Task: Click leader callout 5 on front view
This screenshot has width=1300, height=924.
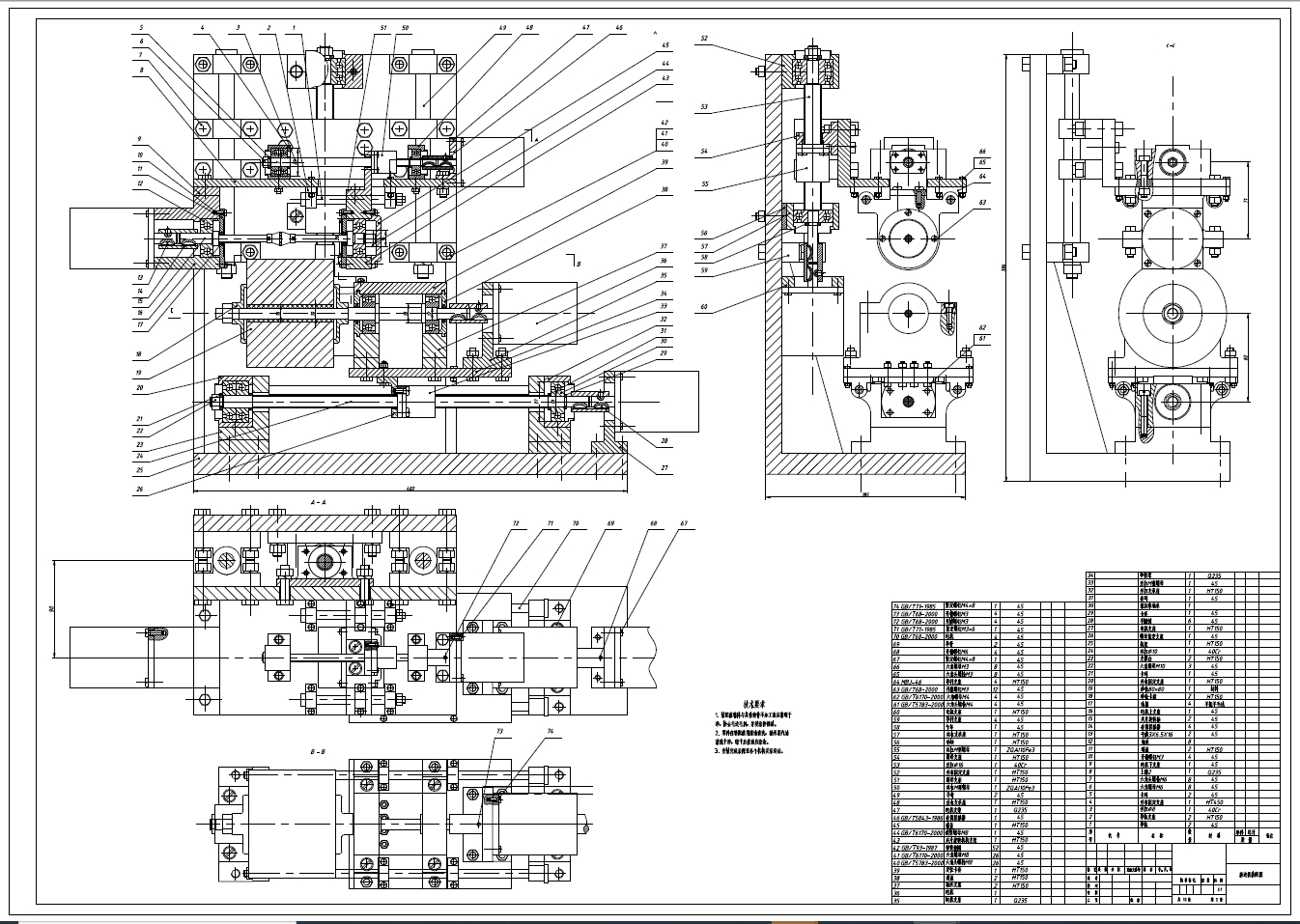Action: coord(141,28)
